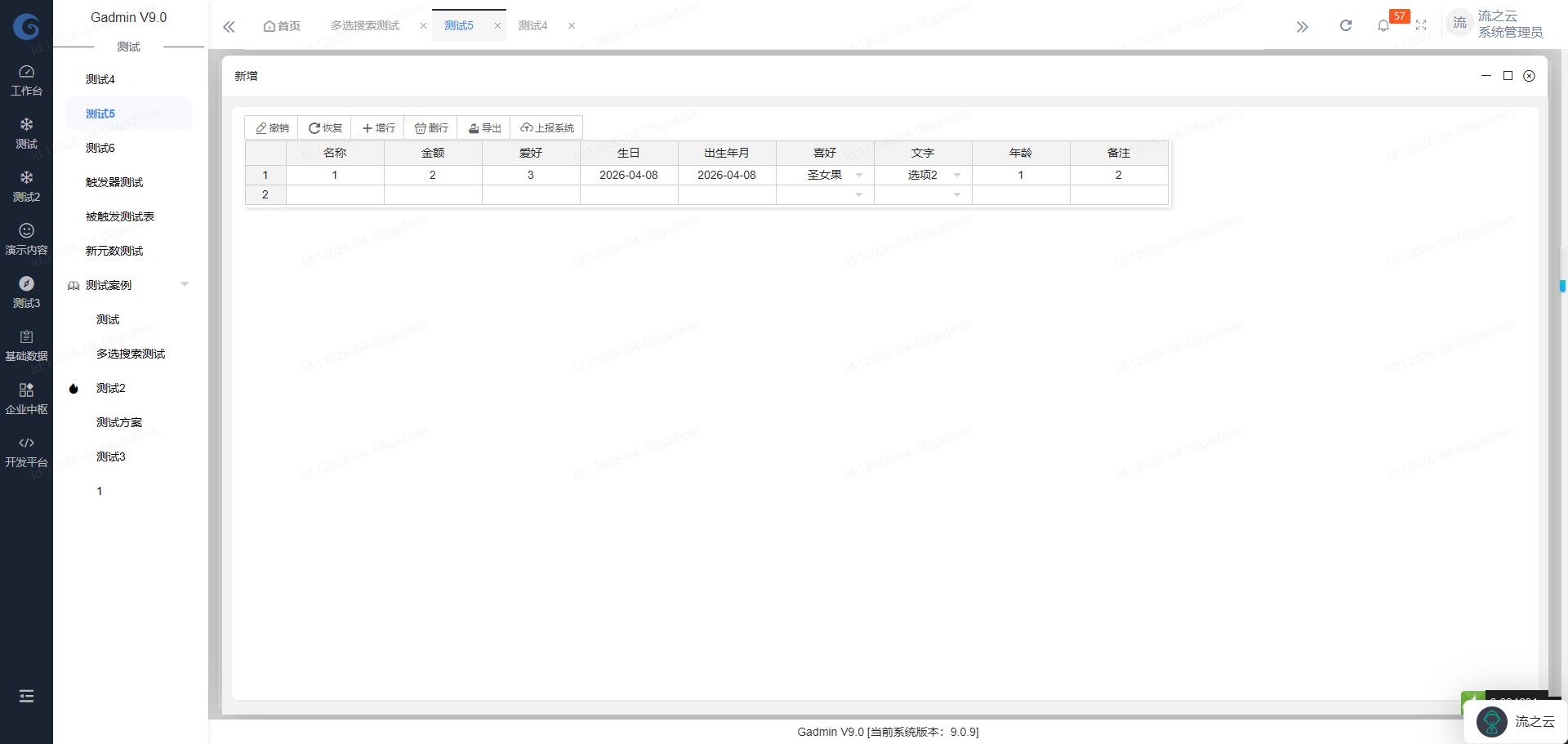Image resolution: width=1568 pixels, height=744 pixels.
Task: Click the 上报系统 upload button
Action: pyautogui.click(x=546, y=127)
